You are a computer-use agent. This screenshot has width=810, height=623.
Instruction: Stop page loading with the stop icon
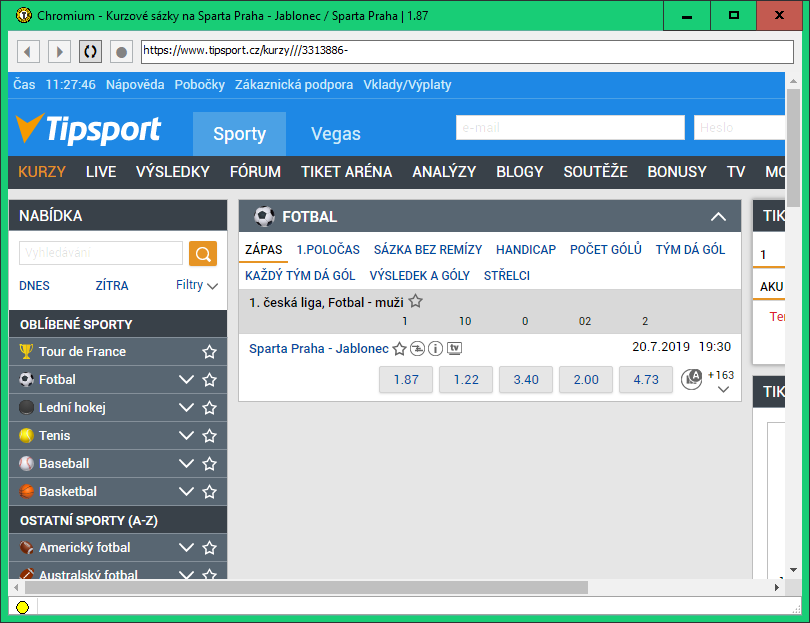coord(121,52)
